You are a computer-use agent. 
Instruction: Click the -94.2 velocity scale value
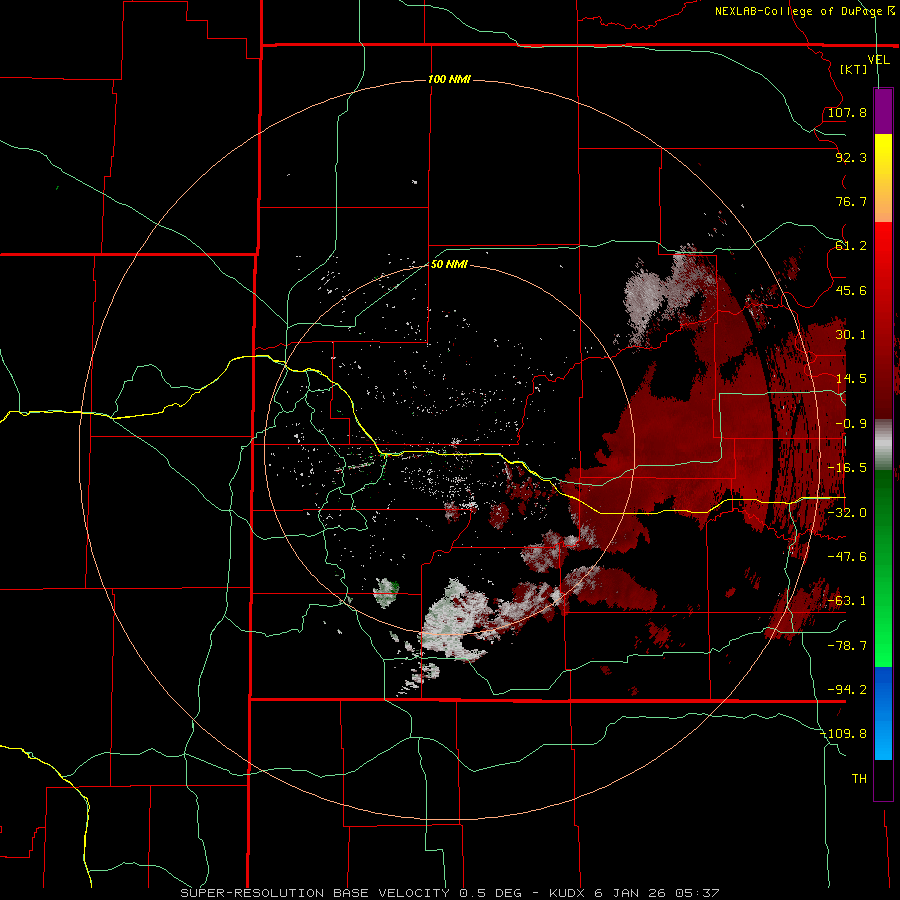847,690
